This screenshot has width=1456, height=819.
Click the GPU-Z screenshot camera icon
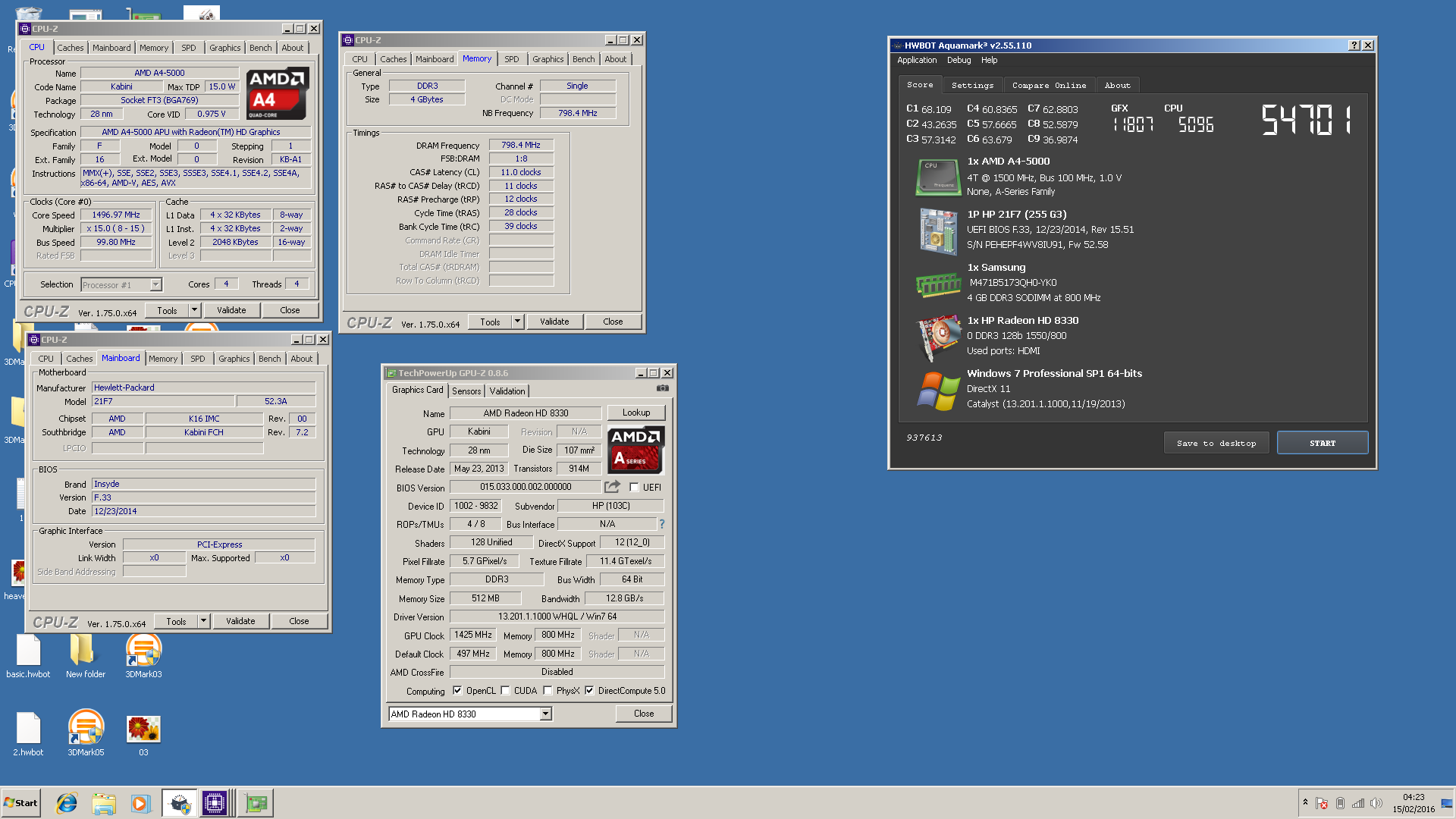point(663,388)
